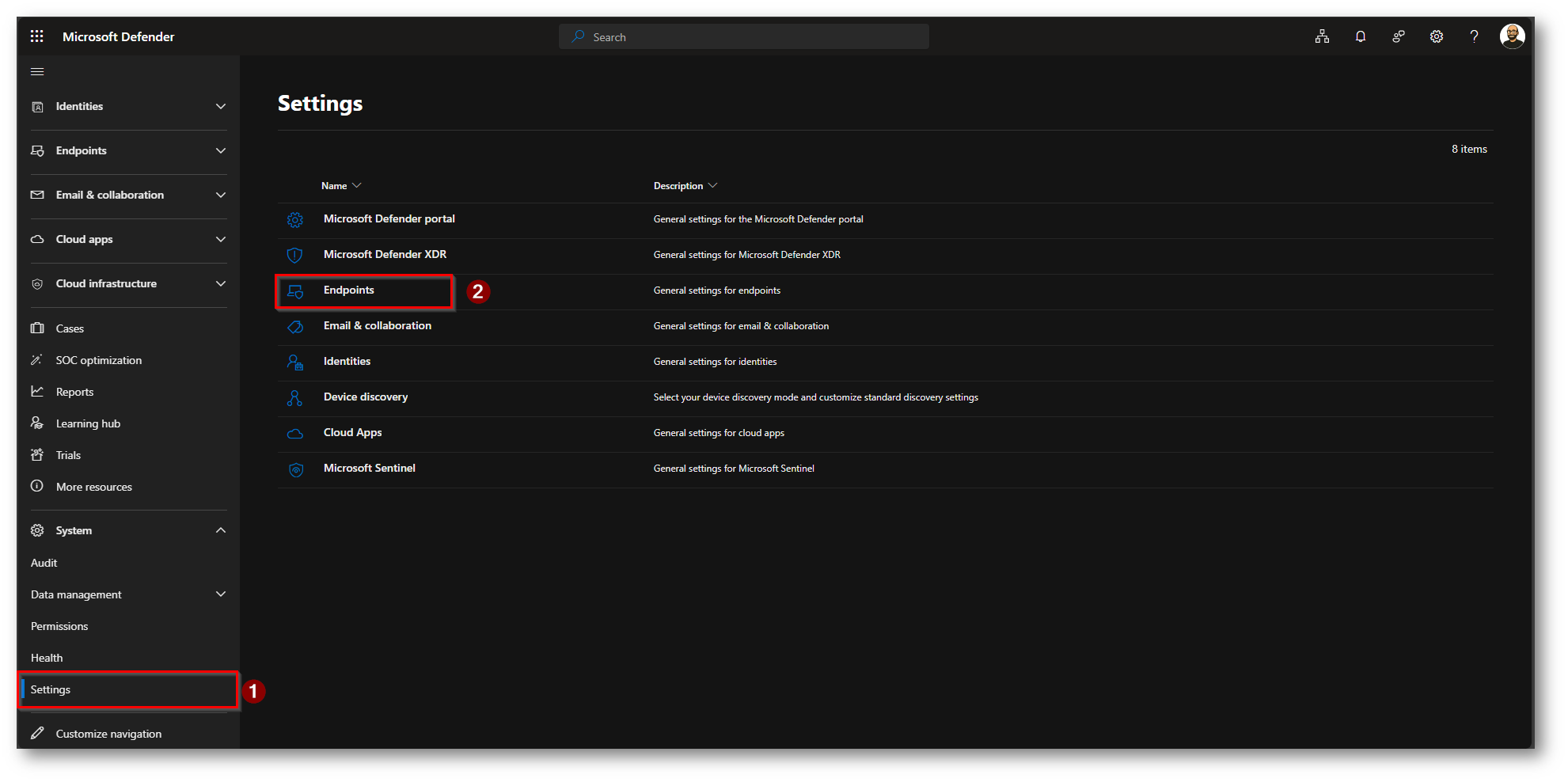The width and height of the screenshot is (1568, 782).
Task: Expand the Endpoints navigation chevron
Action: click(x=221, y=151)
